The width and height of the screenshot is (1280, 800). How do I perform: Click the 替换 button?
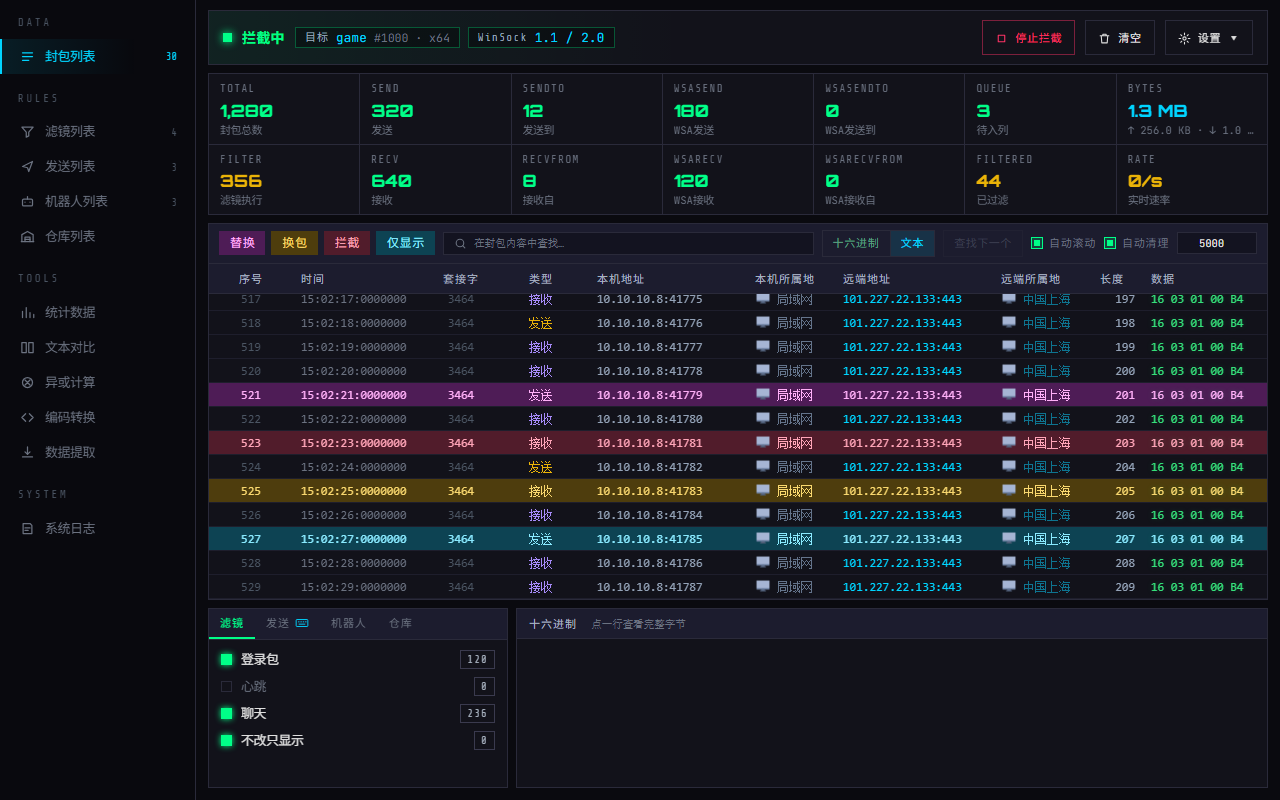(x=242, y=243)
